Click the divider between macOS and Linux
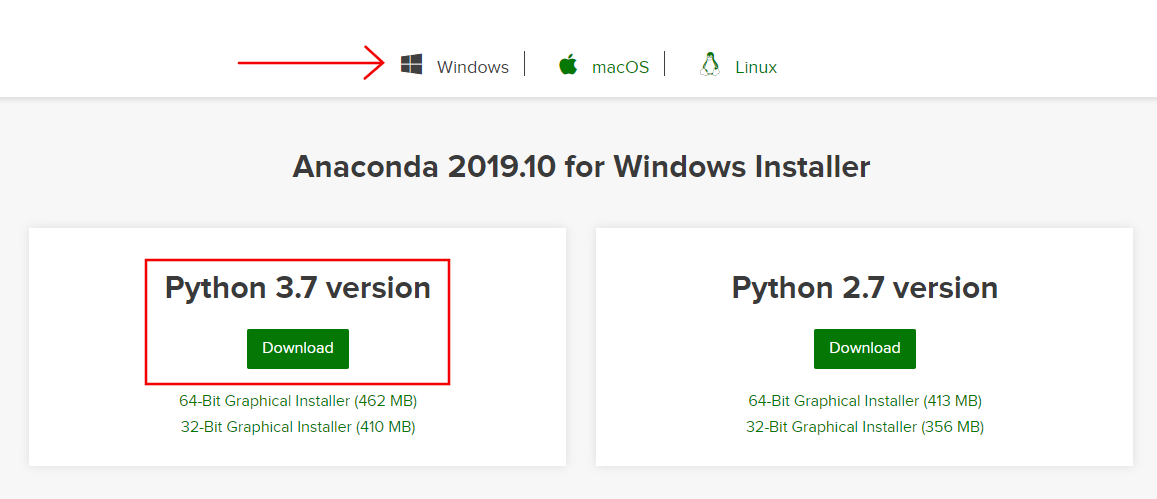Viewport: 1157px width, 499px height. click(x=665, y=64)
